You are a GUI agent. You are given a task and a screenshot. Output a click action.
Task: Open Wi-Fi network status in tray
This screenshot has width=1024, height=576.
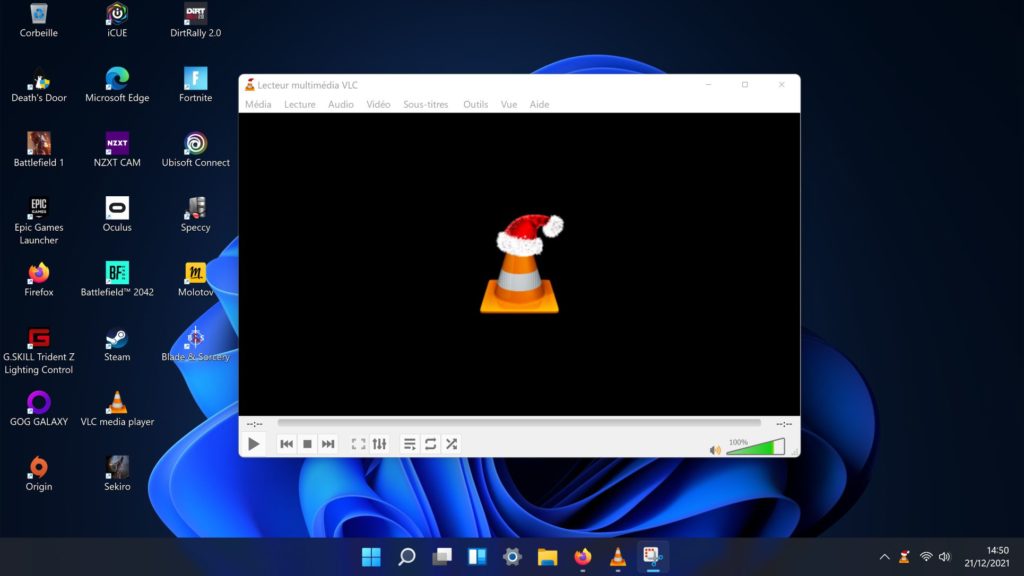[x=926, y=557]
